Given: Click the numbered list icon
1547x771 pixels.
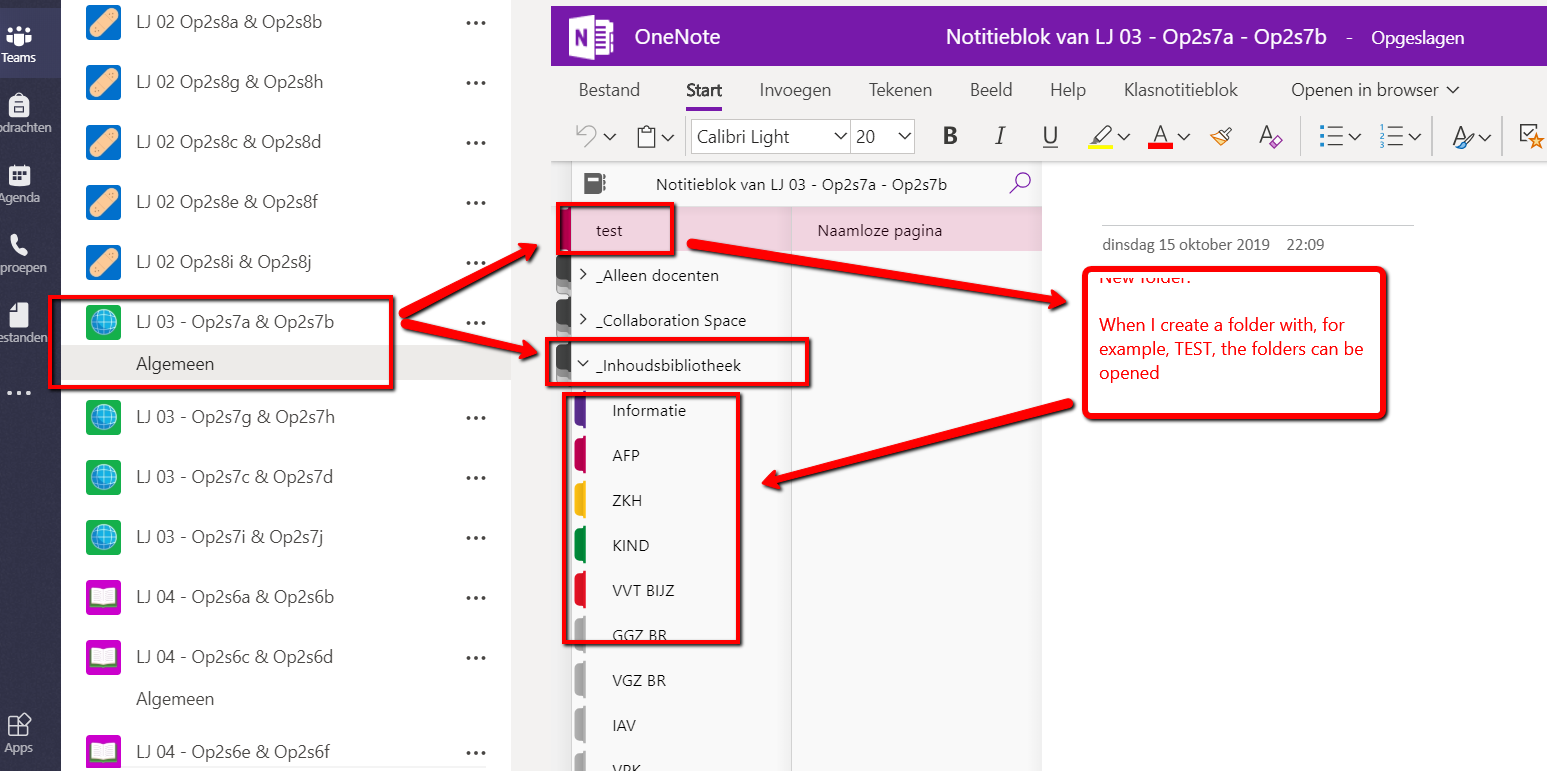Looking at the screenshot, I should tap(1391, 137).
